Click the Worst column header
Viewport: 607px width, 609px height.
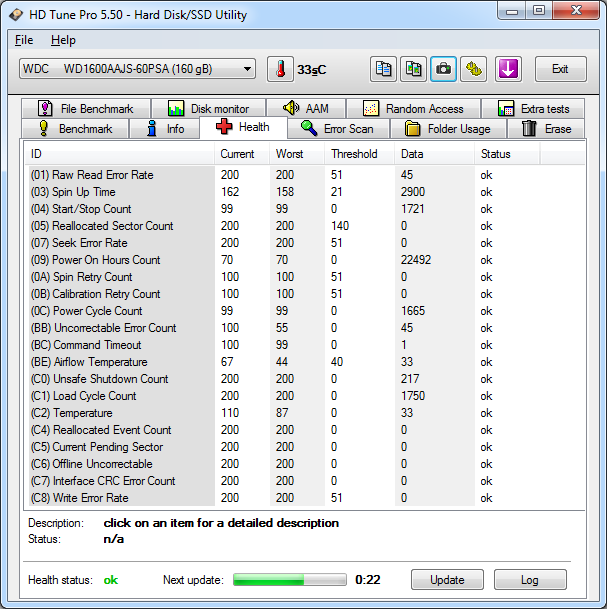click(297, 154)
